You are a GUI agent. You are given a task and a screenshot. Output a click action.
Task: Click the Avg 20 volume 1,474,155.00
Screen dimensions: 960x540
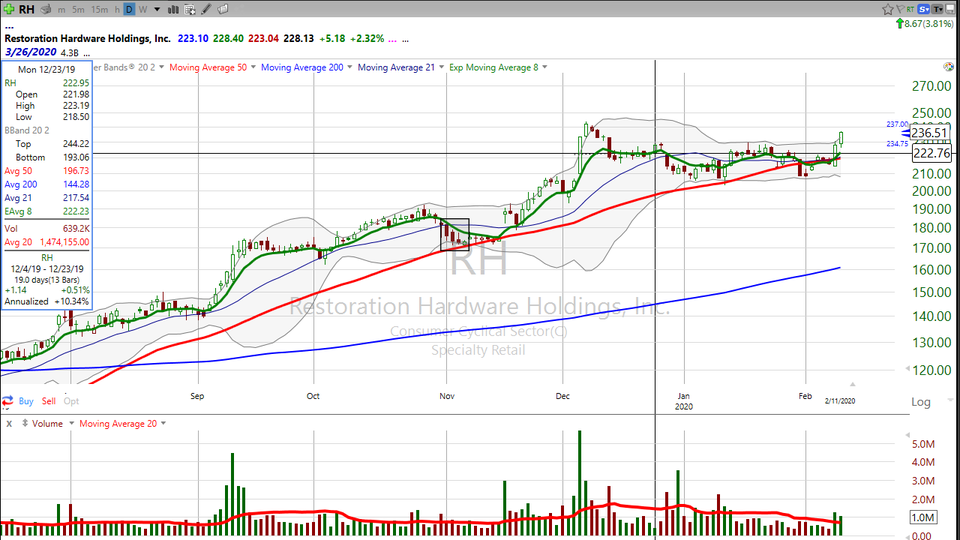(x=64, y=242)
